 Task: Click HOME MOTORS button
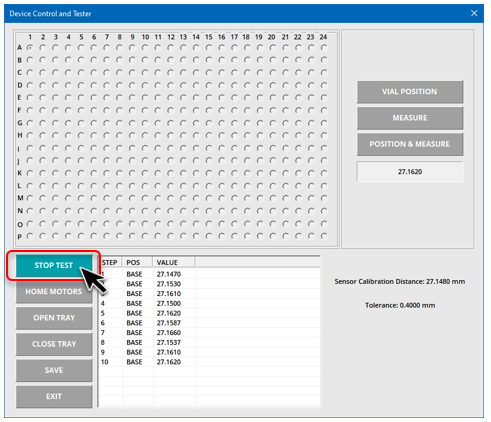tap(54, 292)
